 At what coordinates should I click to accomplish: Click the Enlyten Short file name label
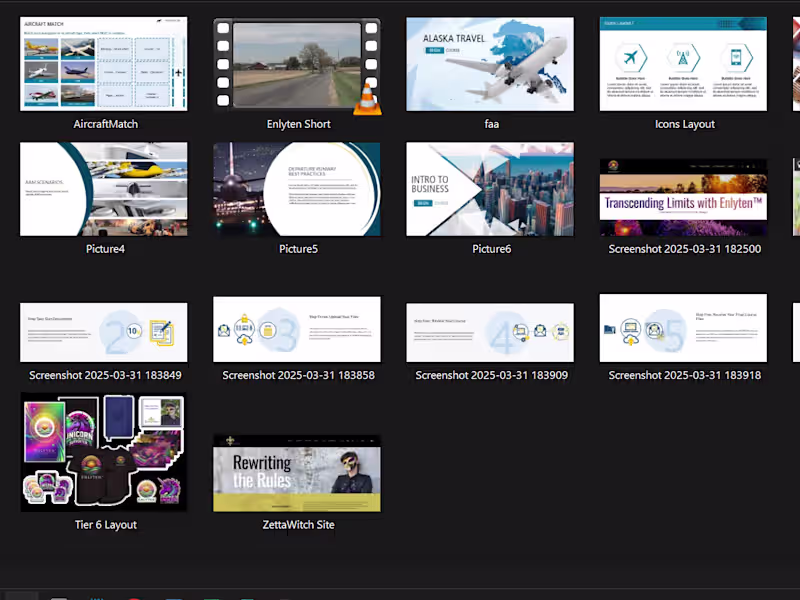[298, 124]
